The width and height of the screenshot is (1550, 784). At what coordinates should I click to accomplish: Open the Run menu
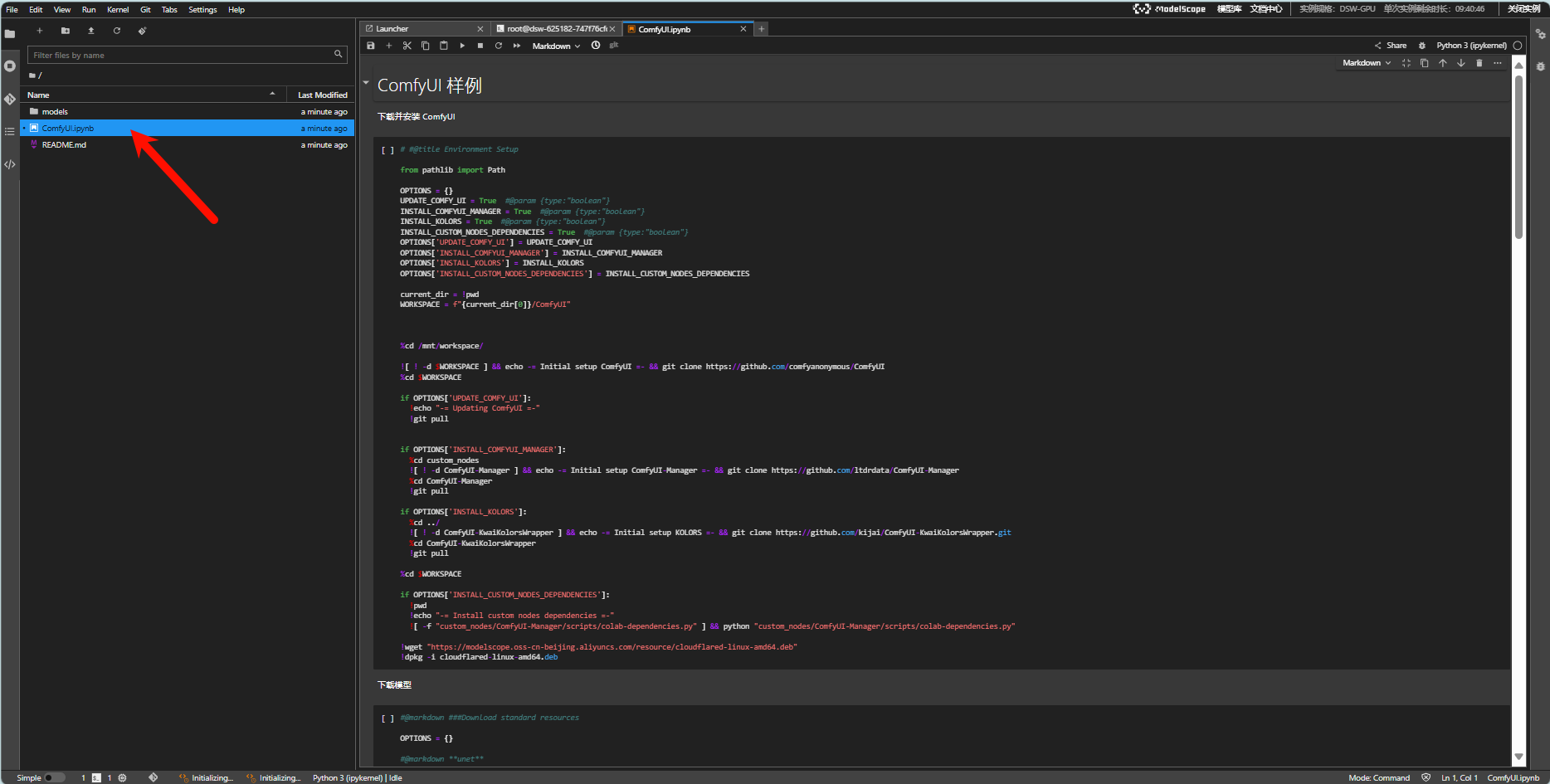point(89,9)
